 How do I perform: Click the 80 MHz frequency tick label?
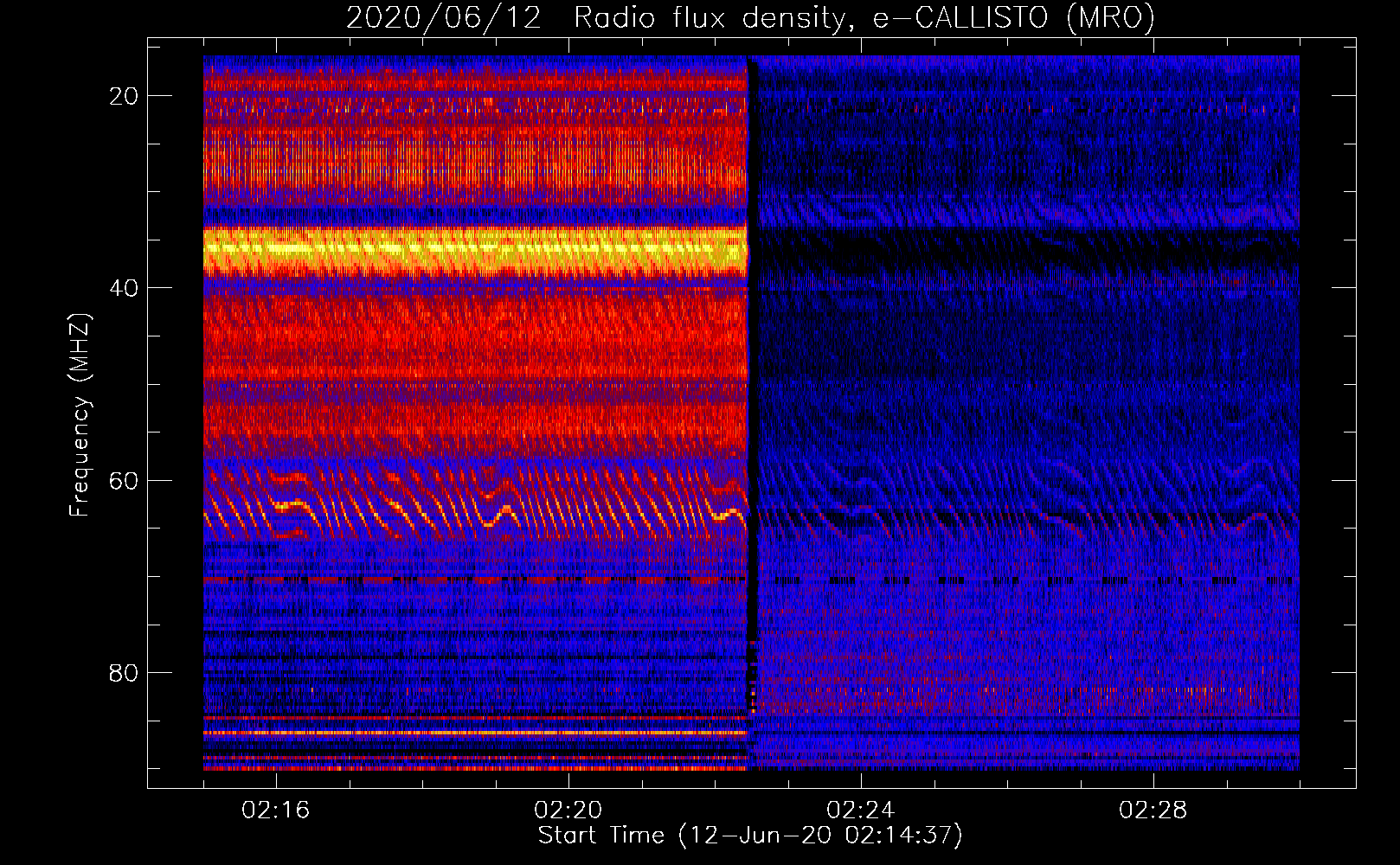[x=124, y=673]
